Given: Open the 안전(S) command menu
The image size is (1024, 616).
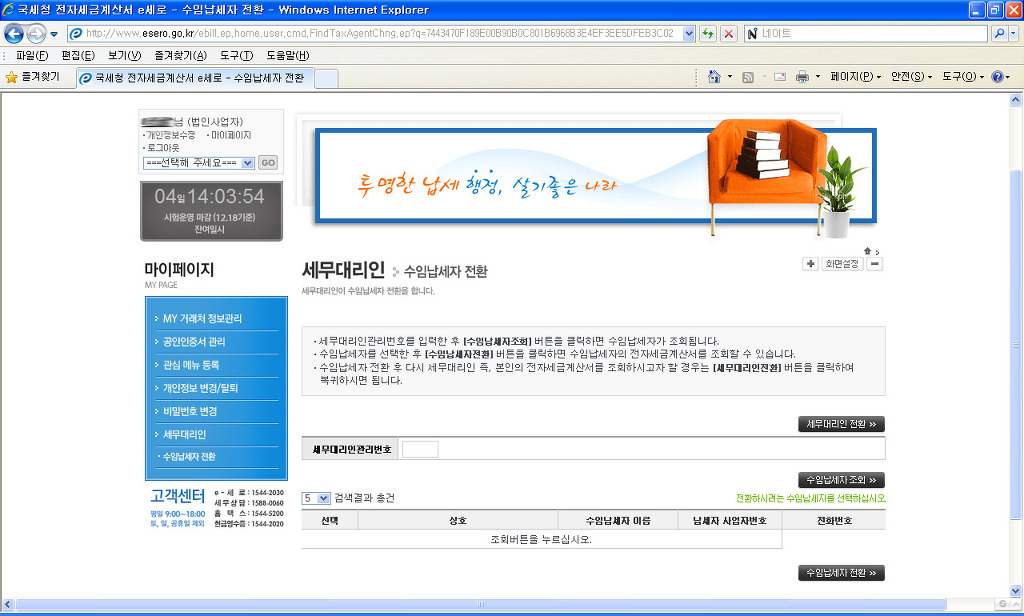Looking at the screenshot, I should click(x=912, y=77).
